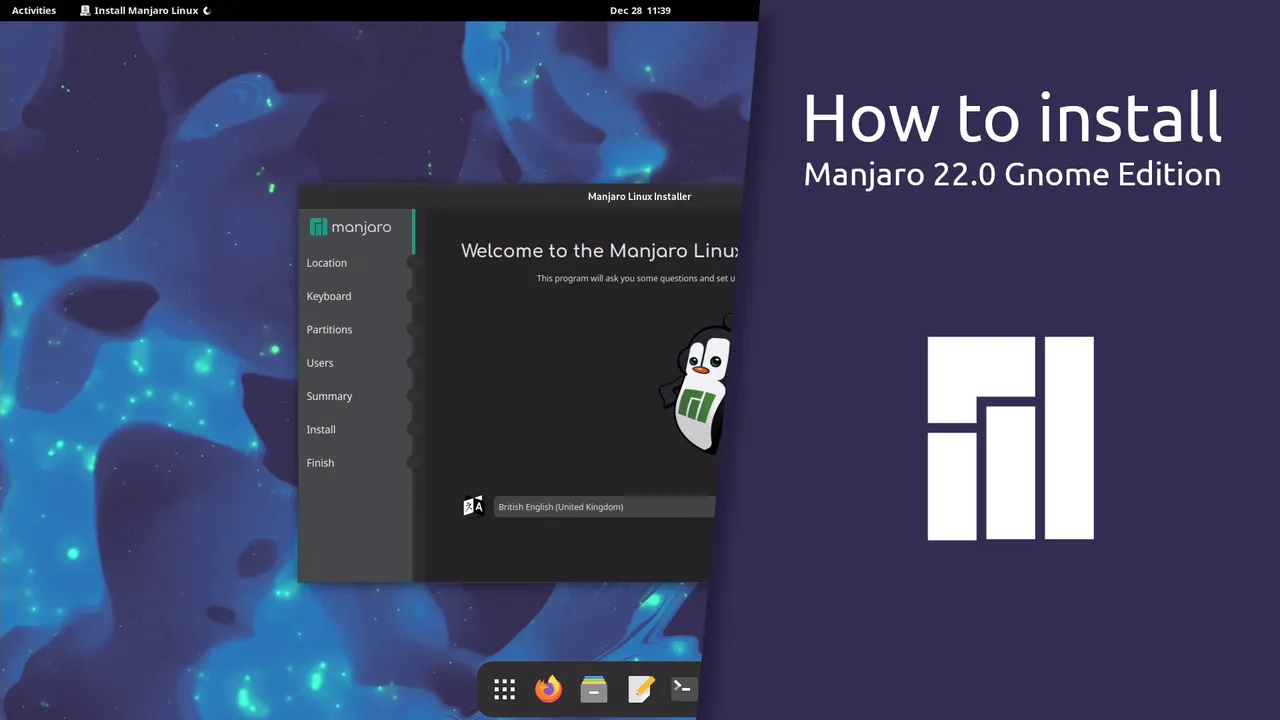This screenshot has width=1280, height=720.
Task: Click the Manjaro logo in installer sidebar
Action: [x=351, y=227]
